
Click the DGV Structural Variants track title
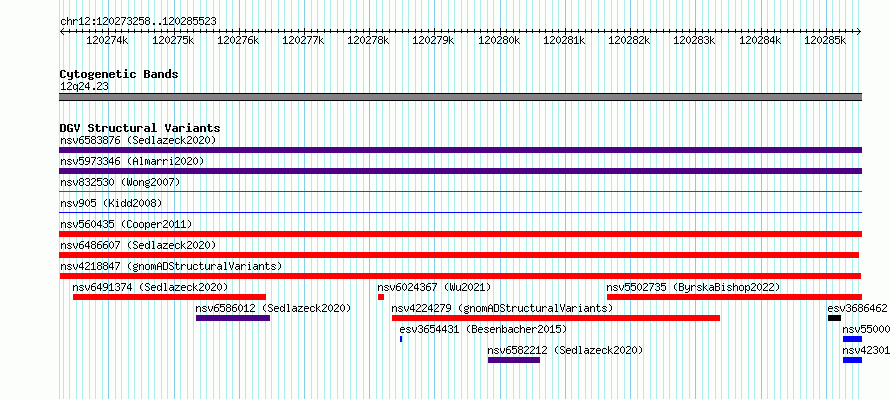pos(140,128)
